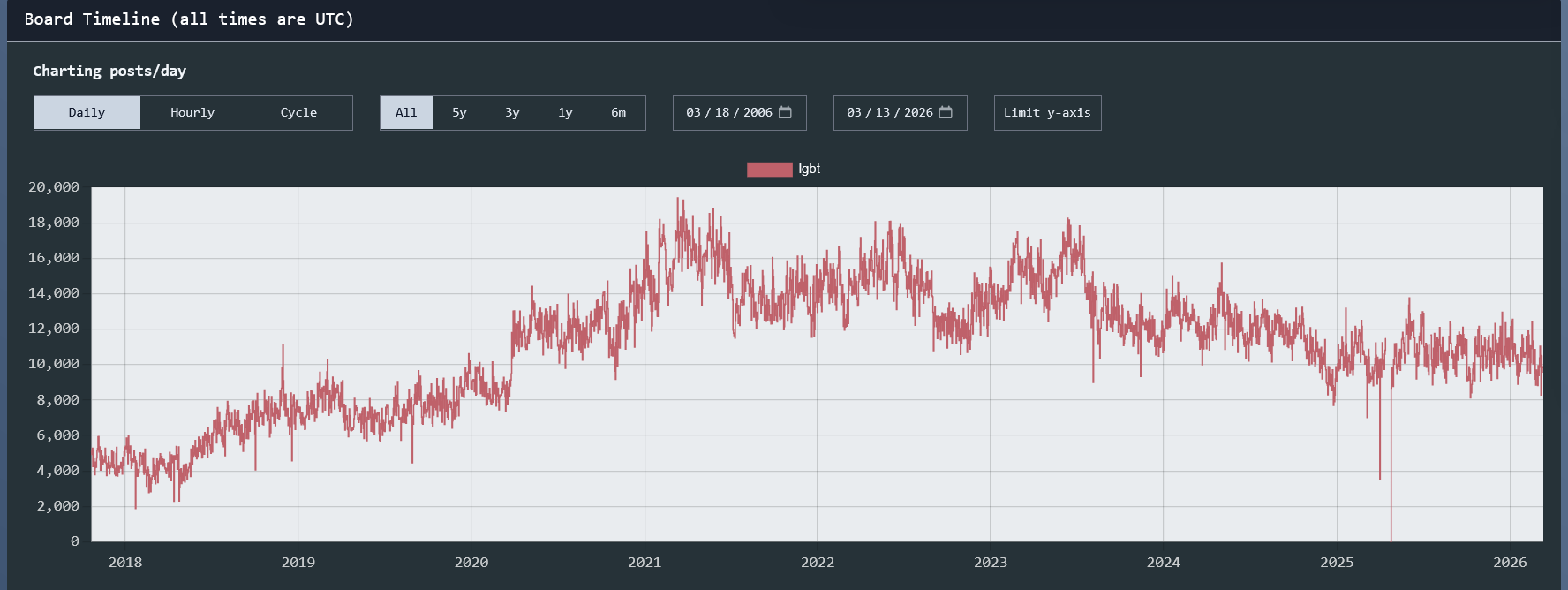
Task: Click the 6,000 y-axis label
Action: [57, 435]
